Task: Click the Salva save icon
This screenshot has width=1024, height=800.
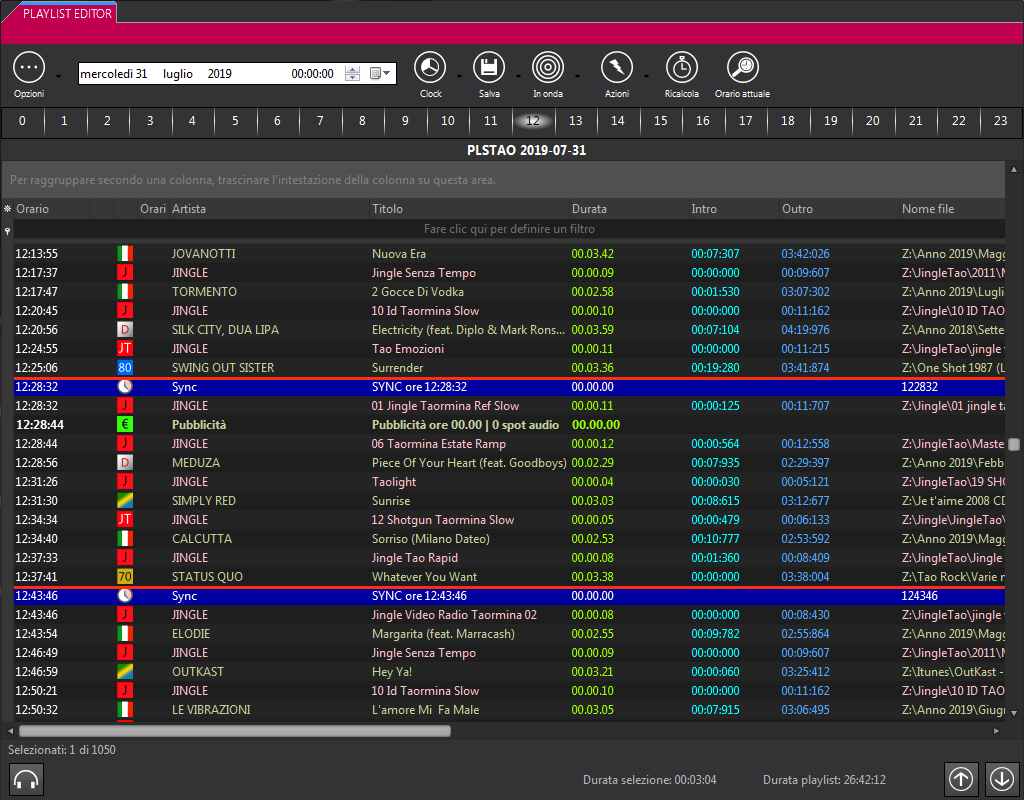Action: (489, 68)
